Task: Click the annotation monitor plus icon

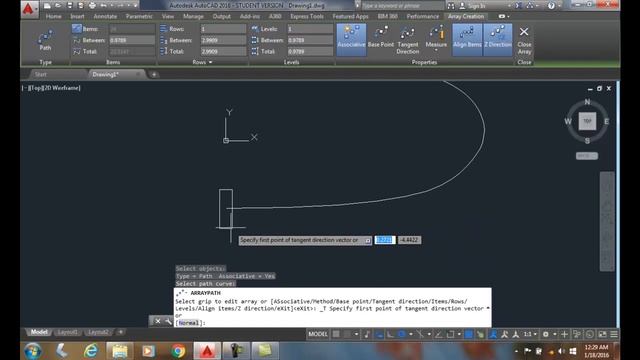Action: tap(564, 334)
